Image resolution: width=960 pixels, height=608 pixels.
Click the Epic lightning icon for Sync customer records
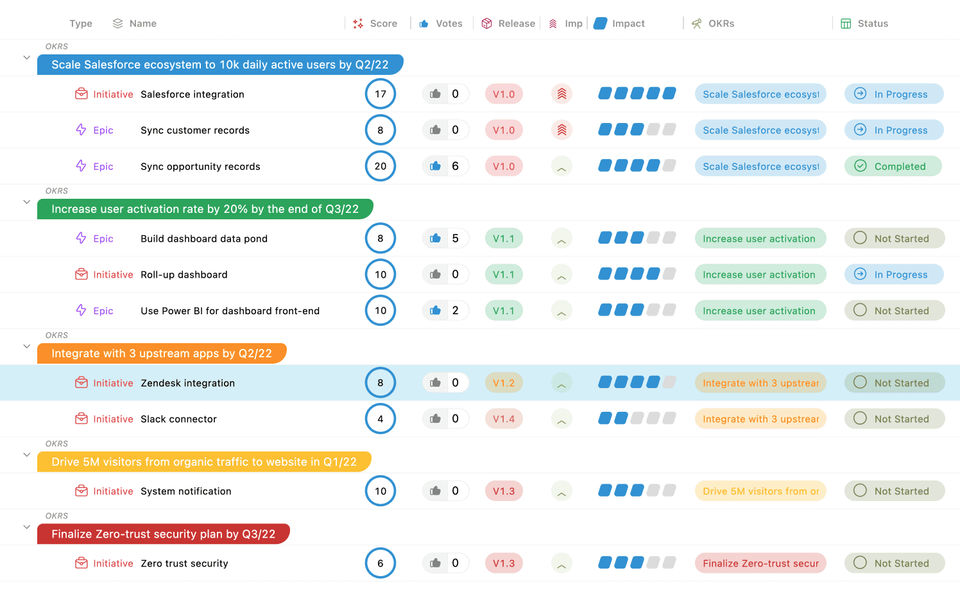coord(81,130)
